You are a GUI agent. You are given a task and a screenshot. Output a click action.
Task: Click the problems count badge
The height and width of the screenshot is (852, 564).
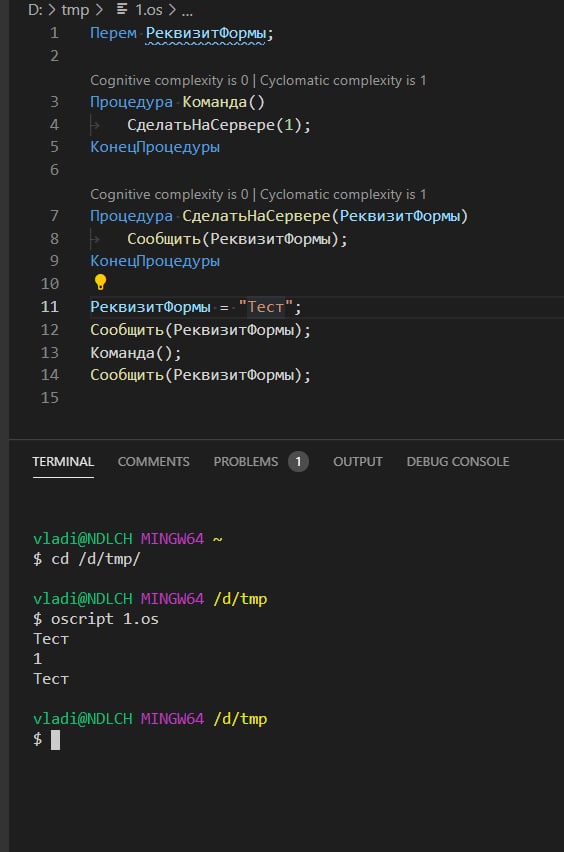(298, 462)
